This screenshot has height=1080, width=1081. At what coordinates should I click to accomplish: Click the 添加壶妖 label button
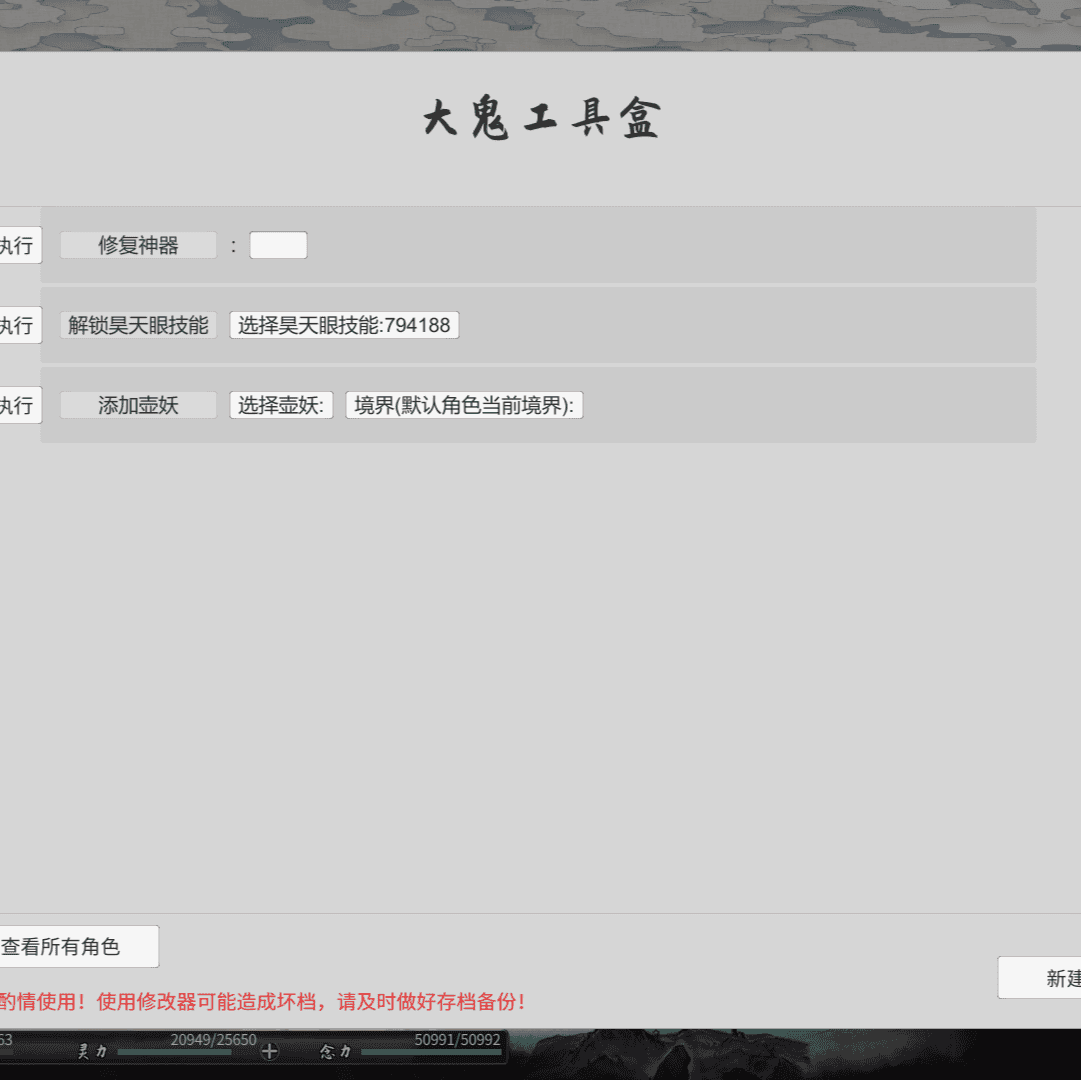[138, 405]
